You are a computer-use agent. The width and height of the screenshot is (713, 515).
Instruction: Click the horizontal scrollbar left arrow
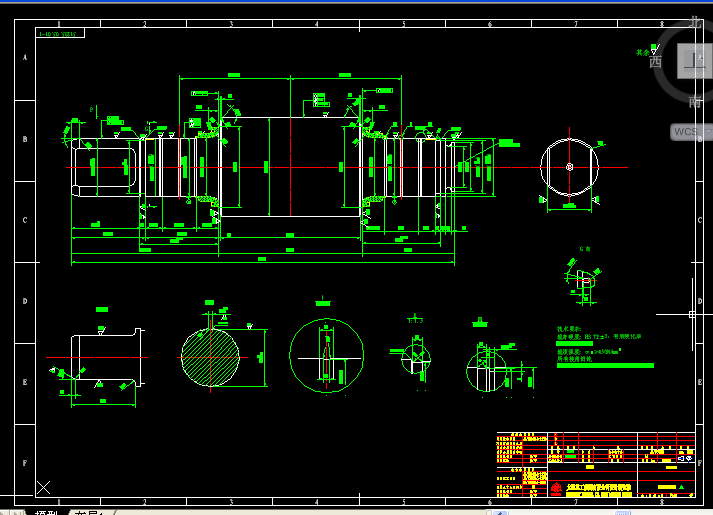(500, 513)
